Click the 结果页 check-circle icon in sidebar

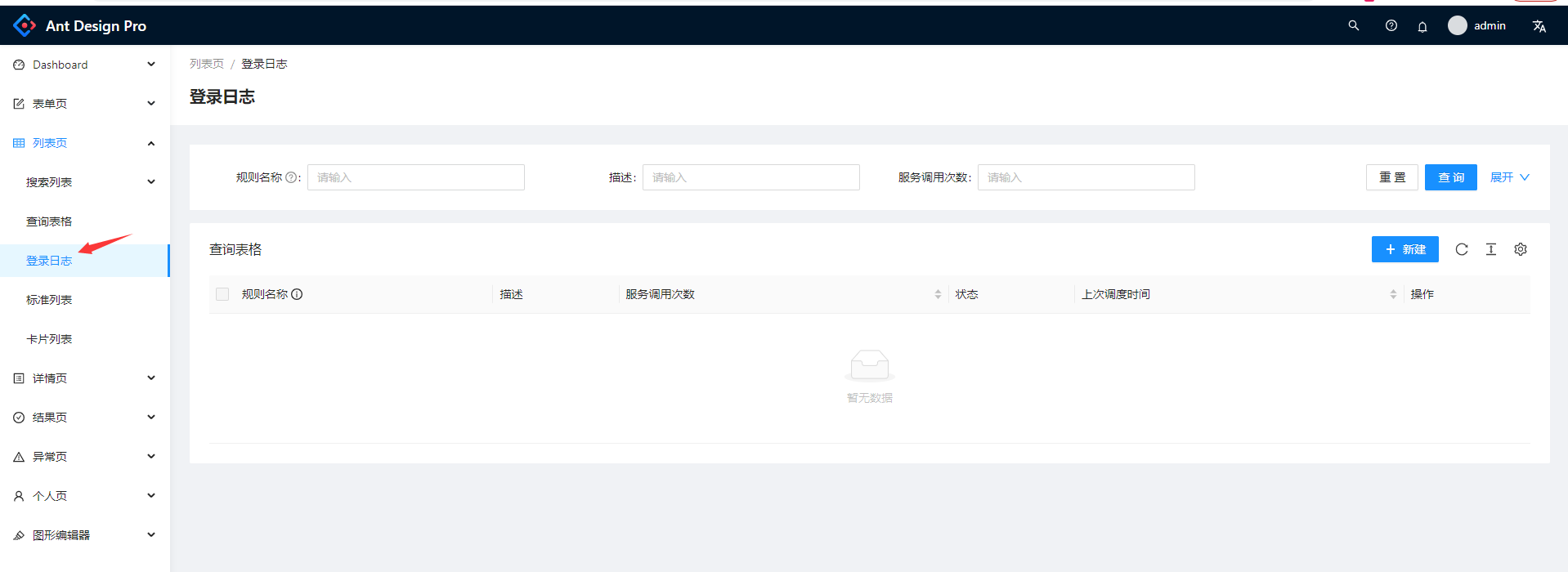pyautogui.click(x=19, y=418)
